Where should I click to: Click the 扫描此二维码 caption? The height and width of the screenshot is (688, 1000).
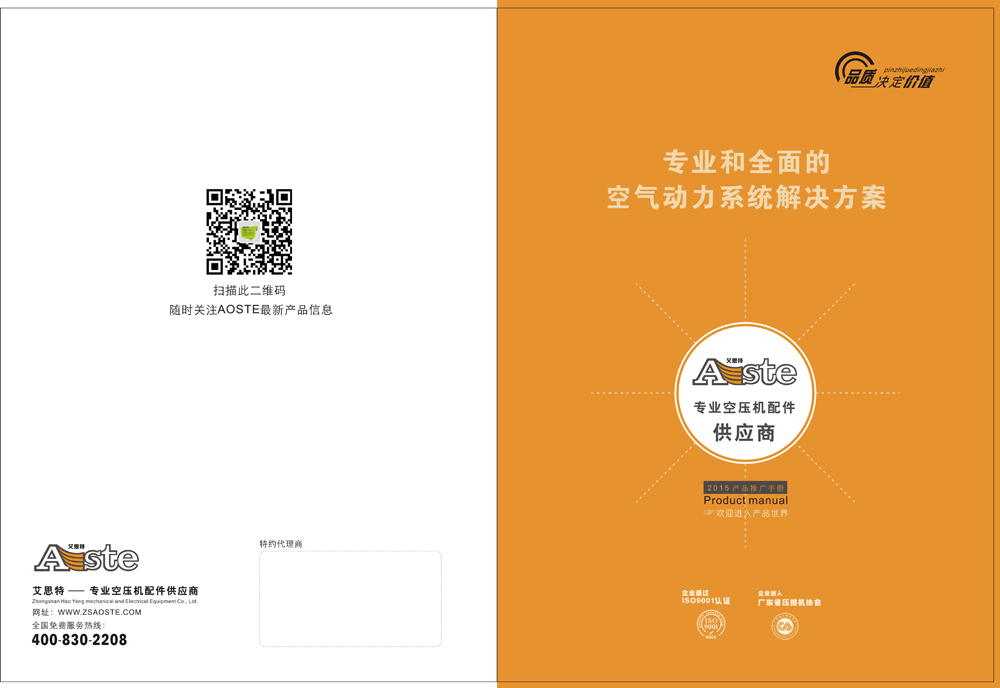click(x=249, y=290)
